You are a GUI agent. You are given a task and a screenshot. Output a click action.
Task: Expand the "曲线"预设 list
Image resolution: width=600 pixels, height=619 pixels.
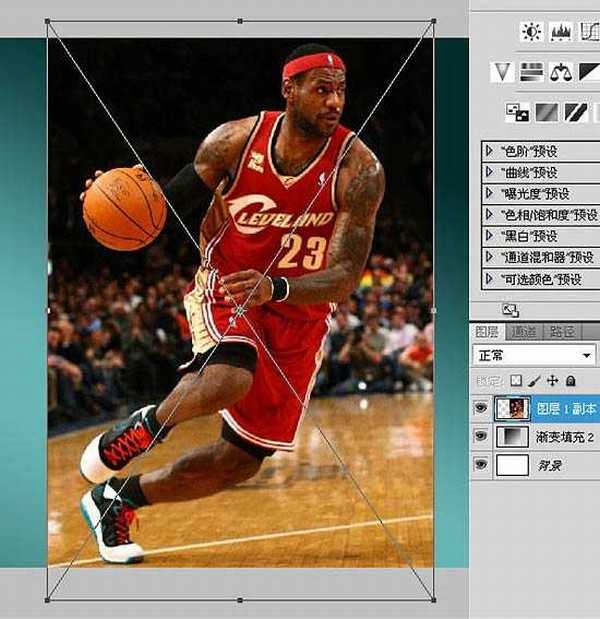point(489,172)
